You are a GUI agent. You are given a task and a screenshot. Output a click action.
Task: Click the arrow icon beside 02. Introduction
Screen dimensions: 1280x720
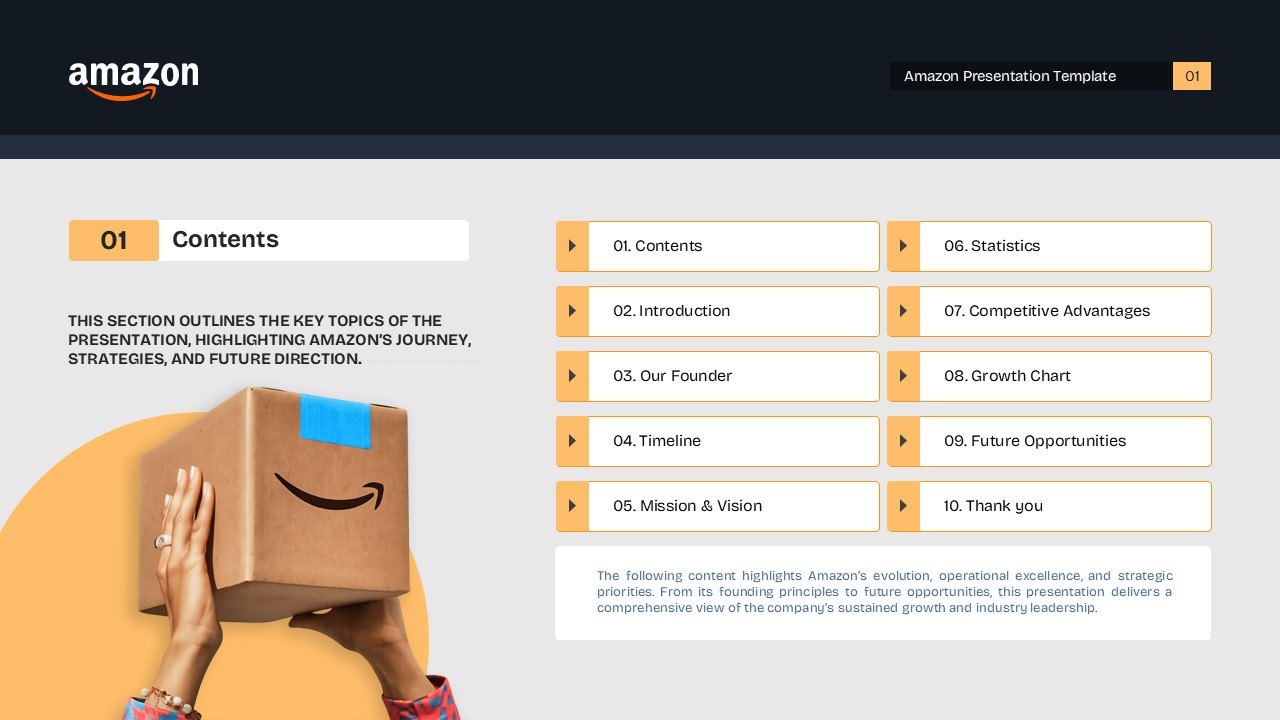coord(572,311)
